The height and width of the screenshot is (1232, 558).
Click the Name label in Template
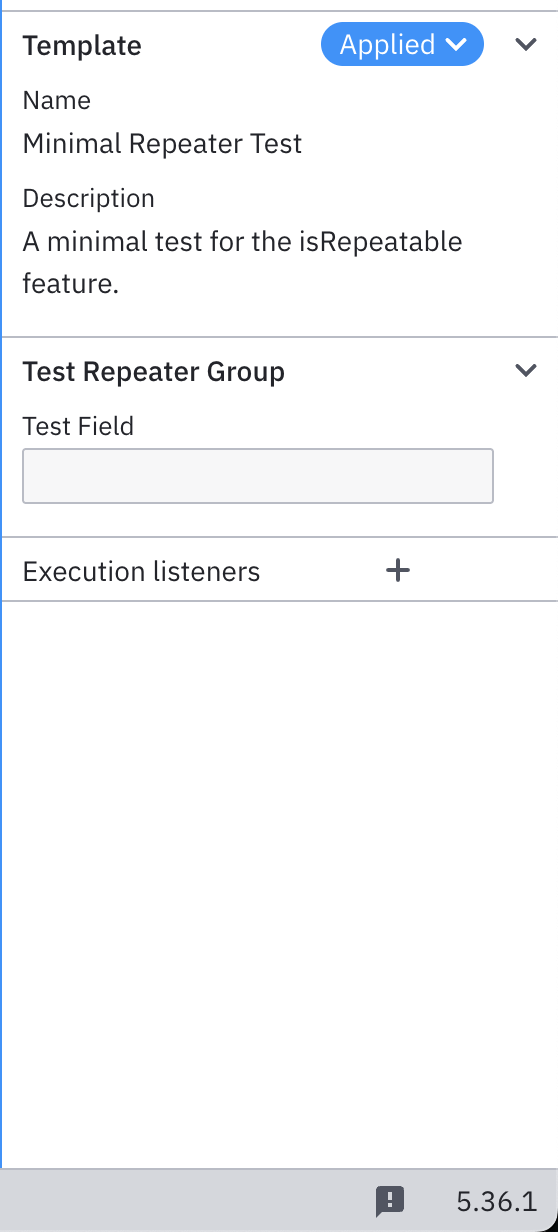tap(56, 100)
